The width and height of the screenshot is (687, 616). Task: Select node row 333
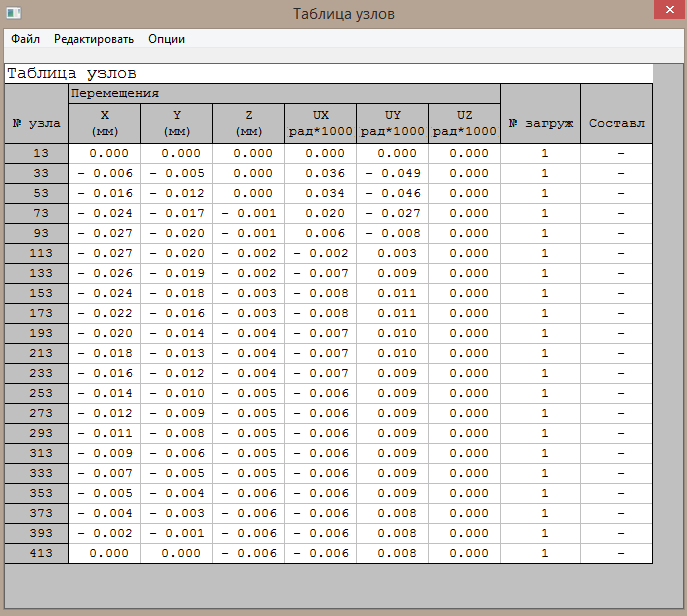tap(36, 473)
